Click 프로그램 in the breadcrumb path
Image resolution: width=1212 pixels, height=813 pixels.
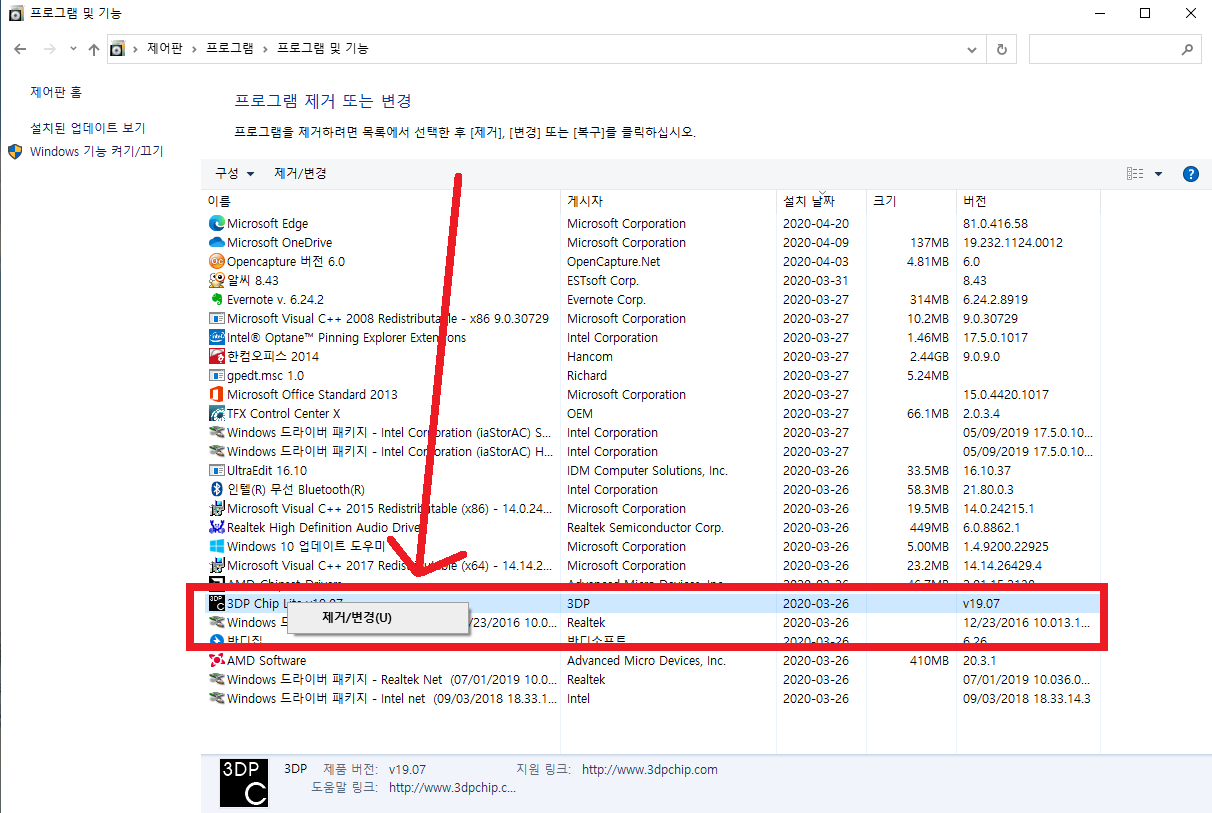point(230,49)
